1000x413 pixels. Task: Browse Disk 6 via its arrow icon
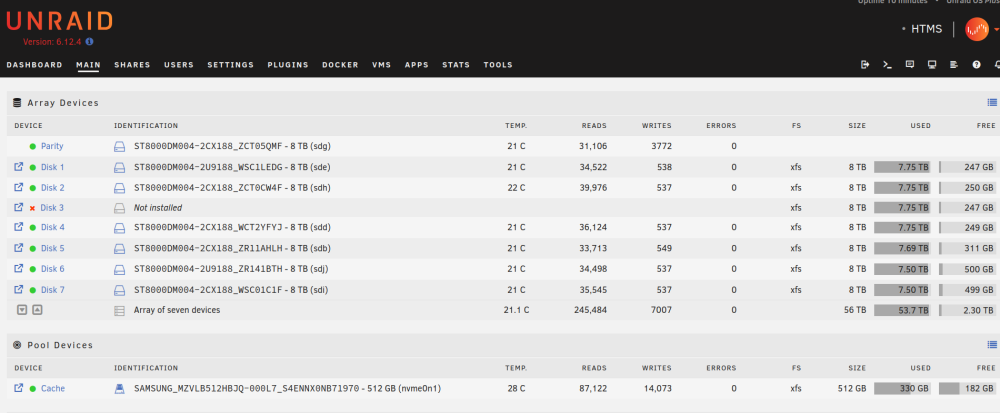click(x=18, y=268)
